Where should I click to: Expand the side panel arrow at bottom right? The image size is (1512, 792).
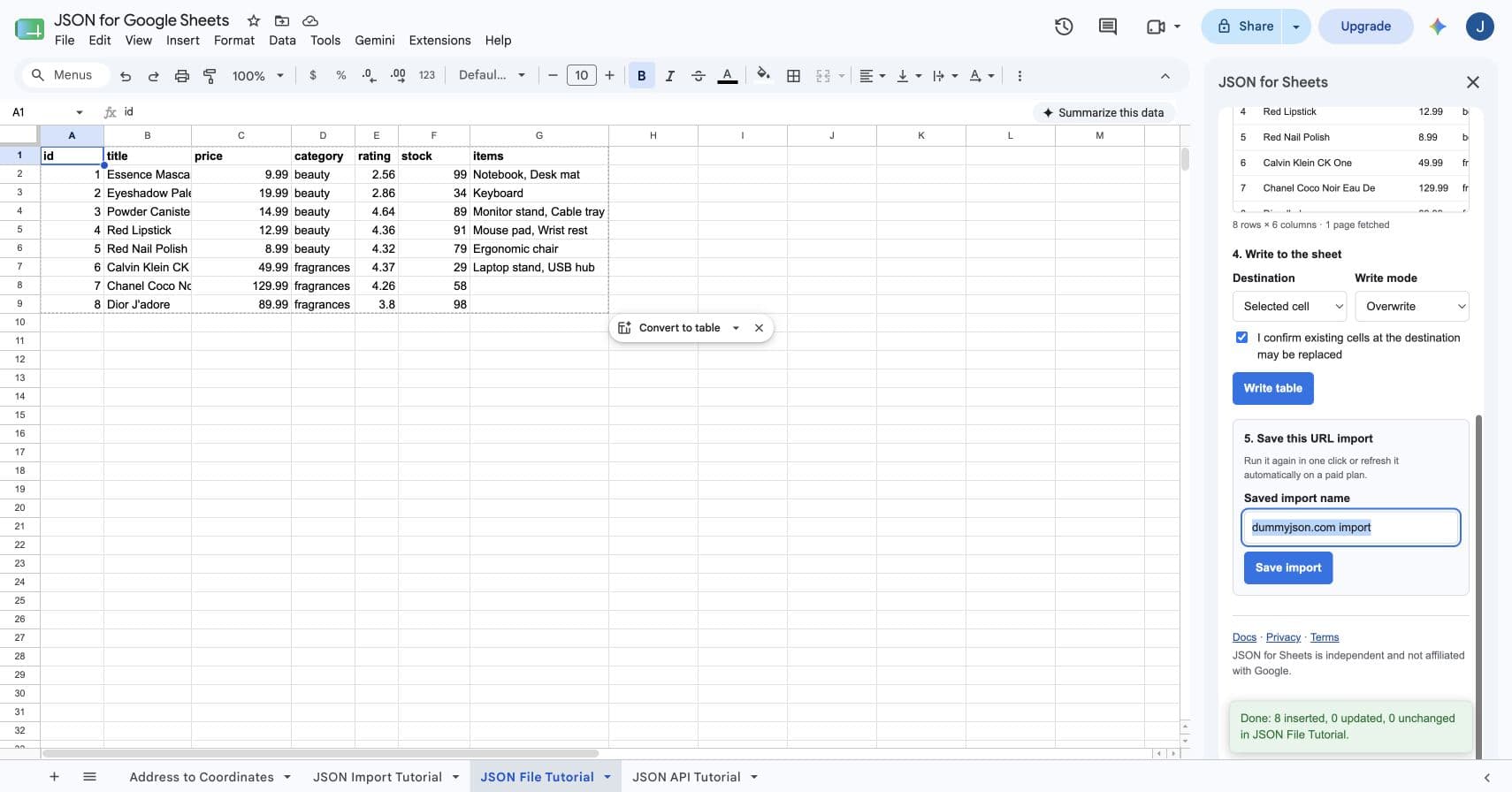pyautogui.click(x=1486, y=778)
